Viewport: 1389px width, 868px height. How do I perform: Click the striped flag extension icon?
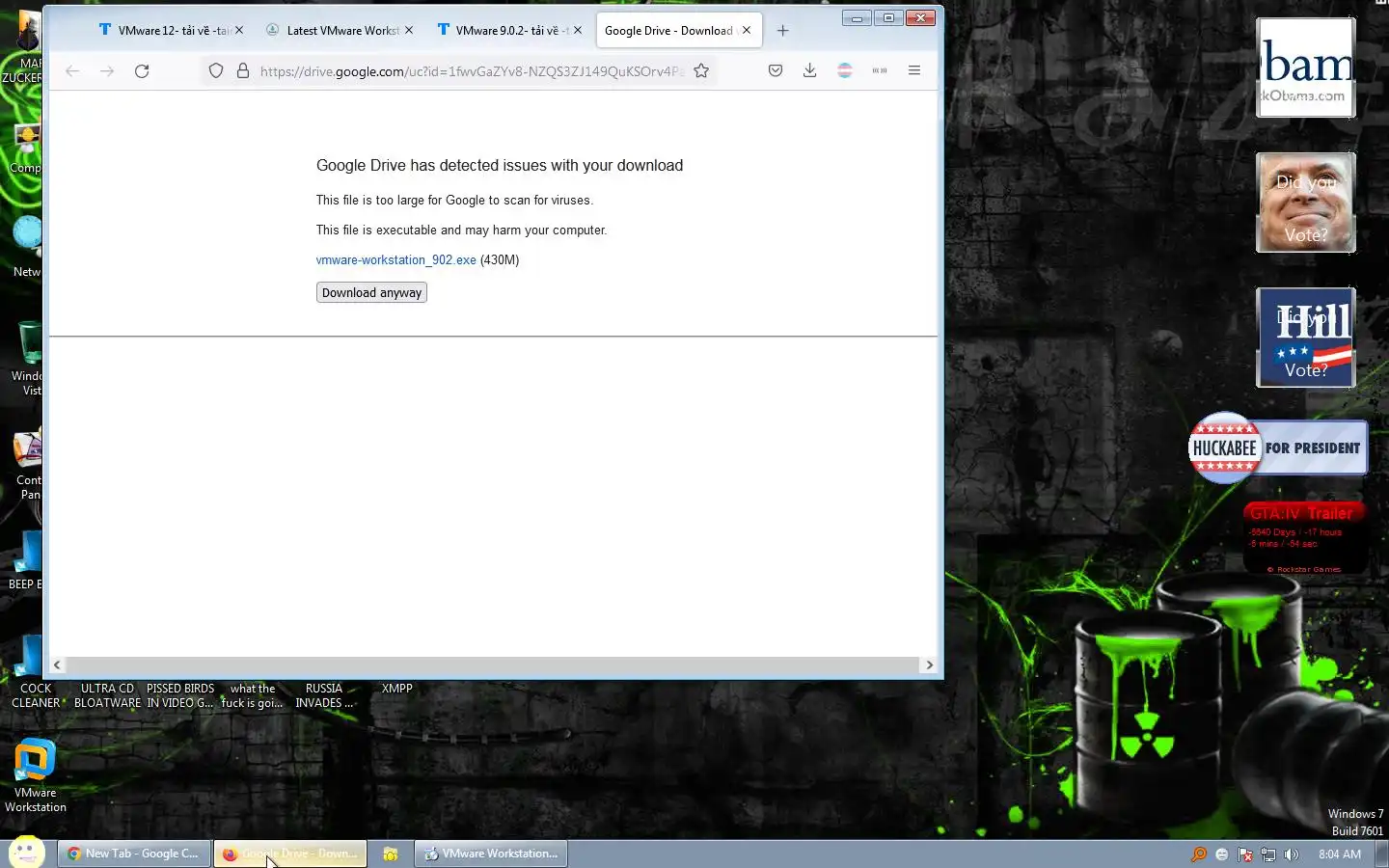845,70
